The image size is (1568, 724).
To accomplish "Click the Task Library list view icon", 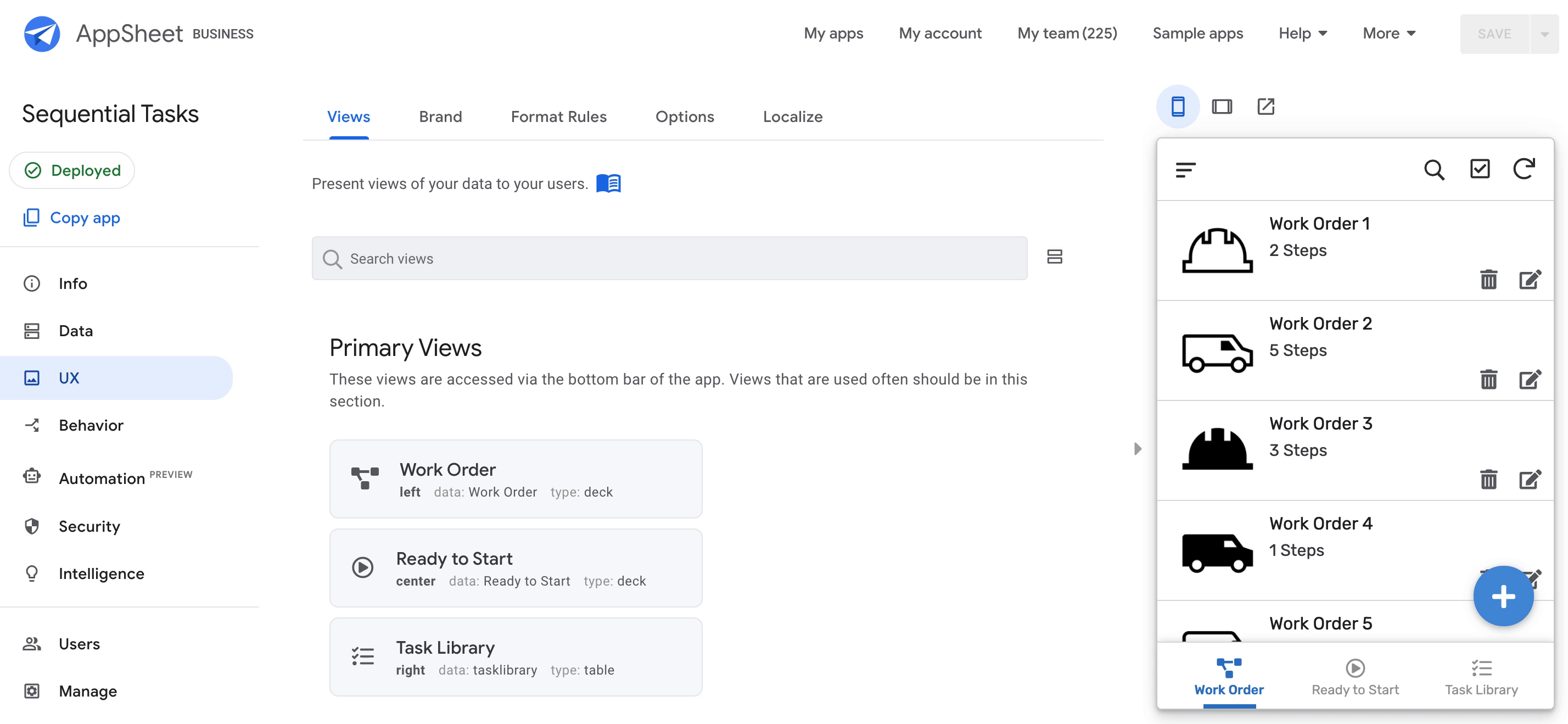I will pyautogui.click(x=1483, y=667).
